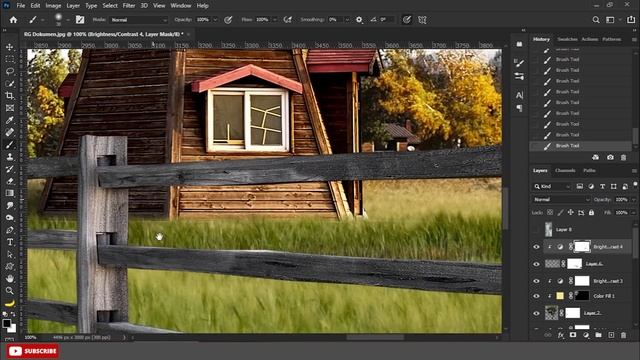Screen dimensions: 640x360
Task: Open the search magnifier at top right
Action: click(x=596, y=20)
